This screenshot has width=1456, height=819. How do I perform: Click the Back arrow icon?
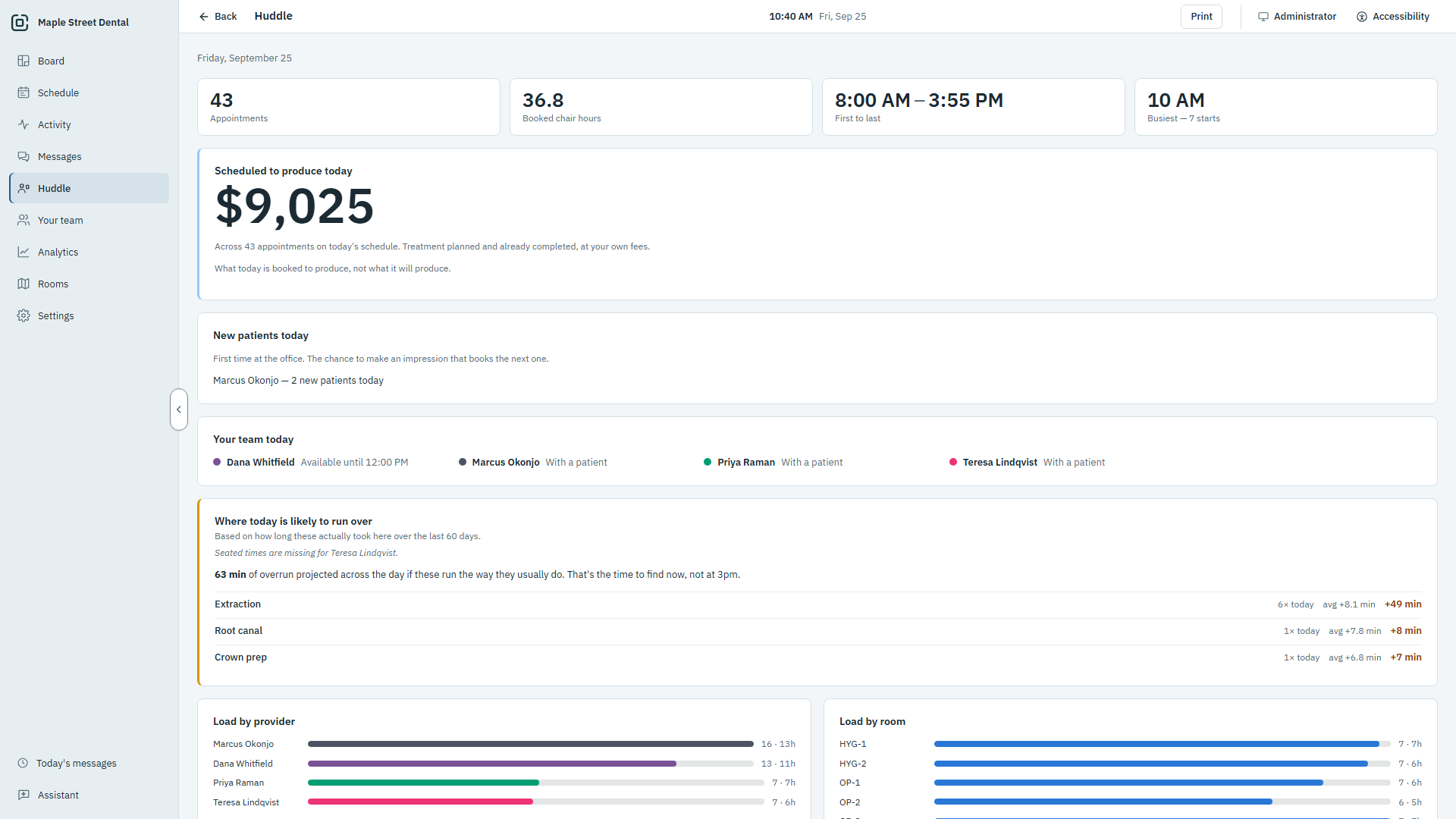203,17
